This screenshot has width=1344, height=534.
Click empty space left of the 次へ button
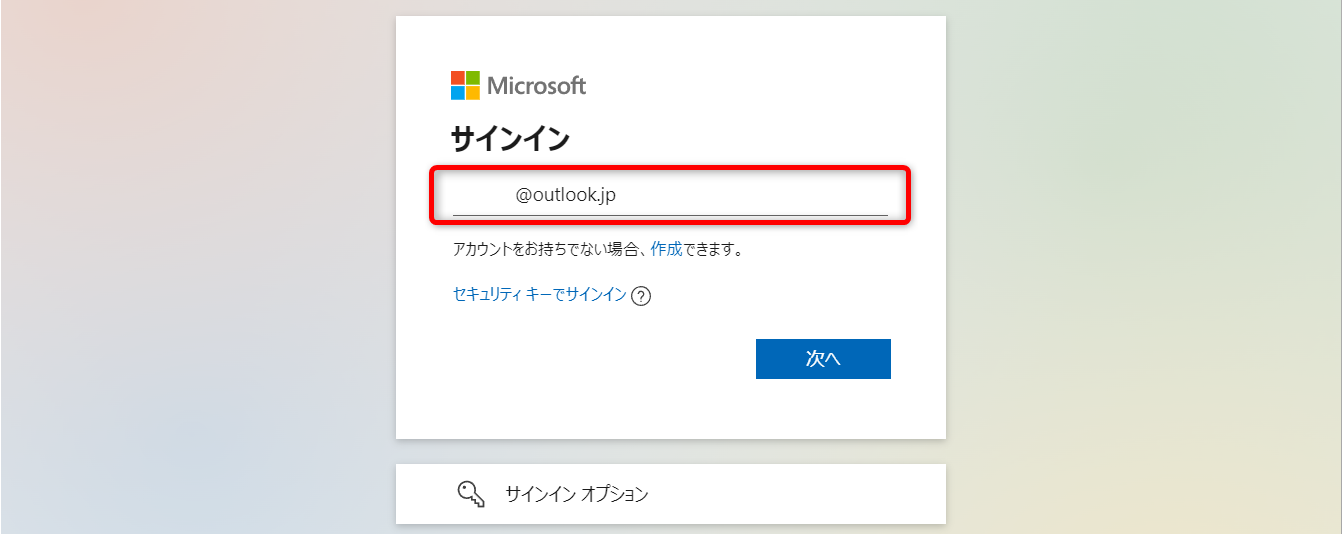(x=600, y=359)
